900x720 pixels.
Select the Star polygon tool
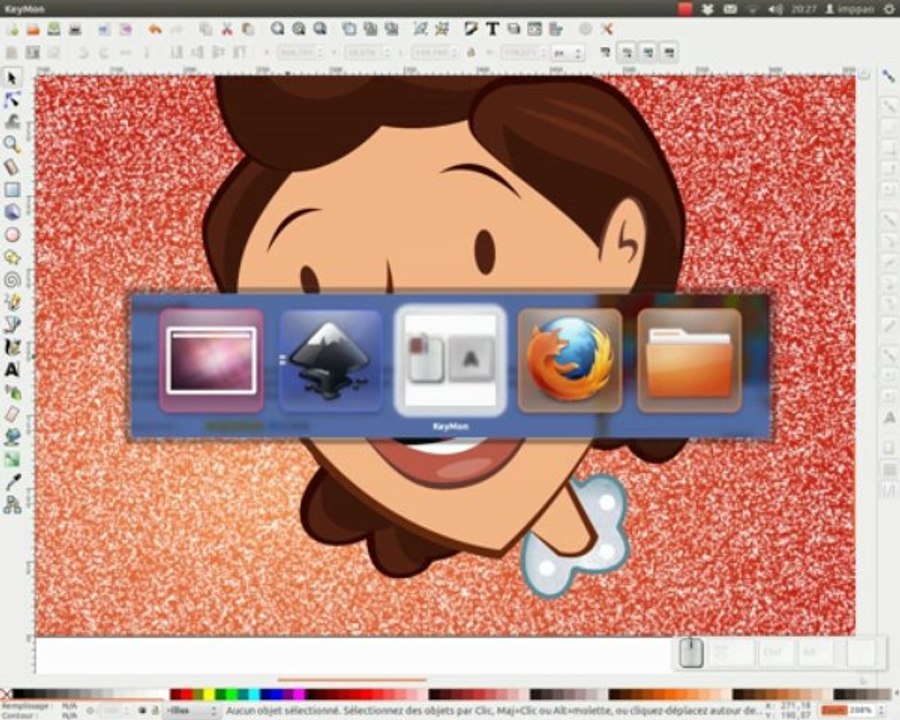[12, 257]
